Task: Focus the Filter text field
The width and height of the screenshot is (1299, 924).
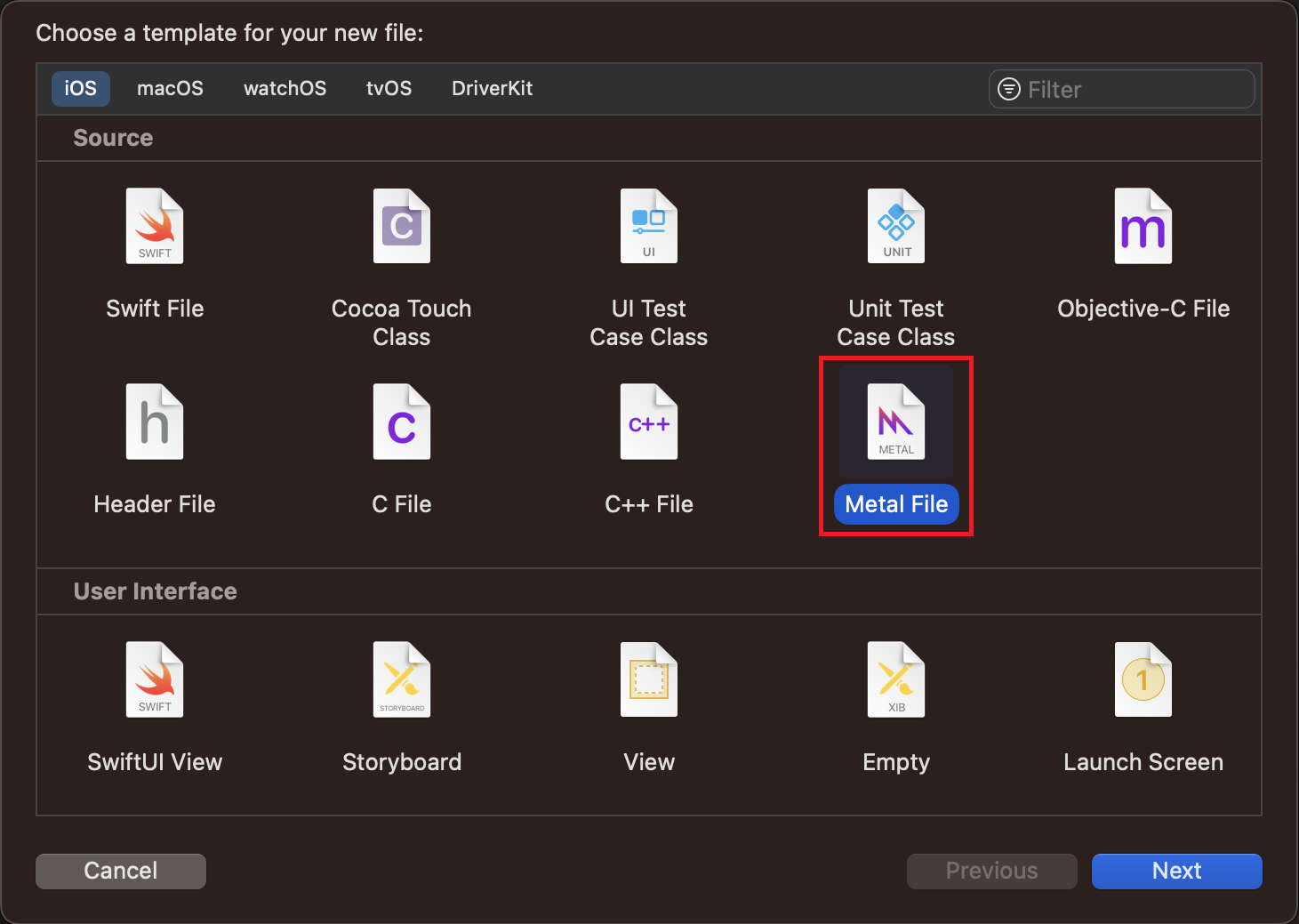Action: 1121,89
